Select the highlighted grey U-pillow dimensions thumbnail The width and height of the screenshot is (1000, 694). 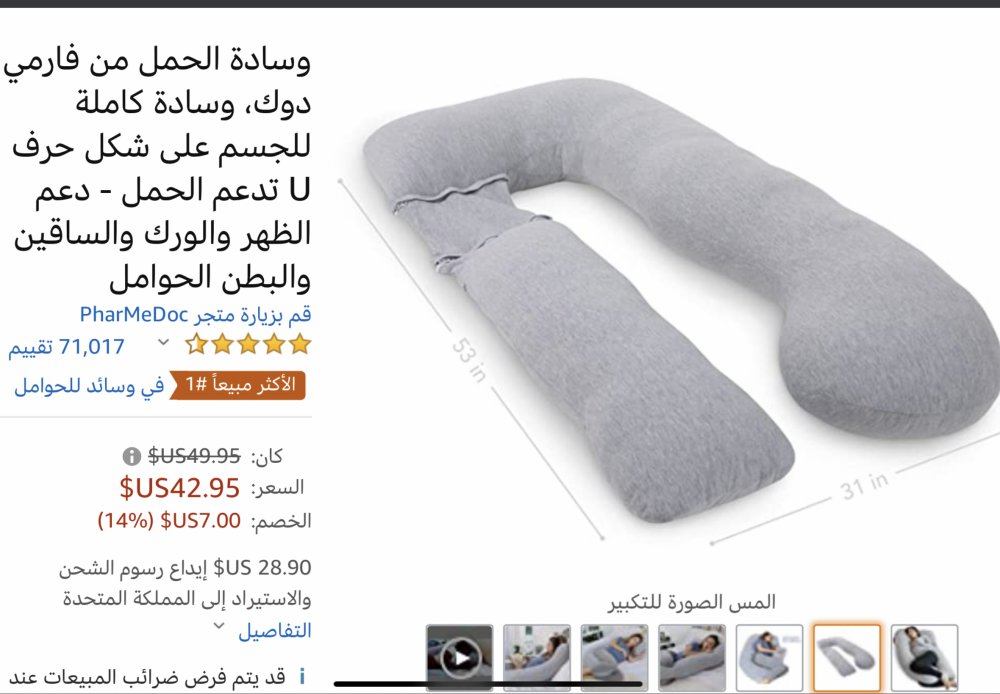pos(847,658)
